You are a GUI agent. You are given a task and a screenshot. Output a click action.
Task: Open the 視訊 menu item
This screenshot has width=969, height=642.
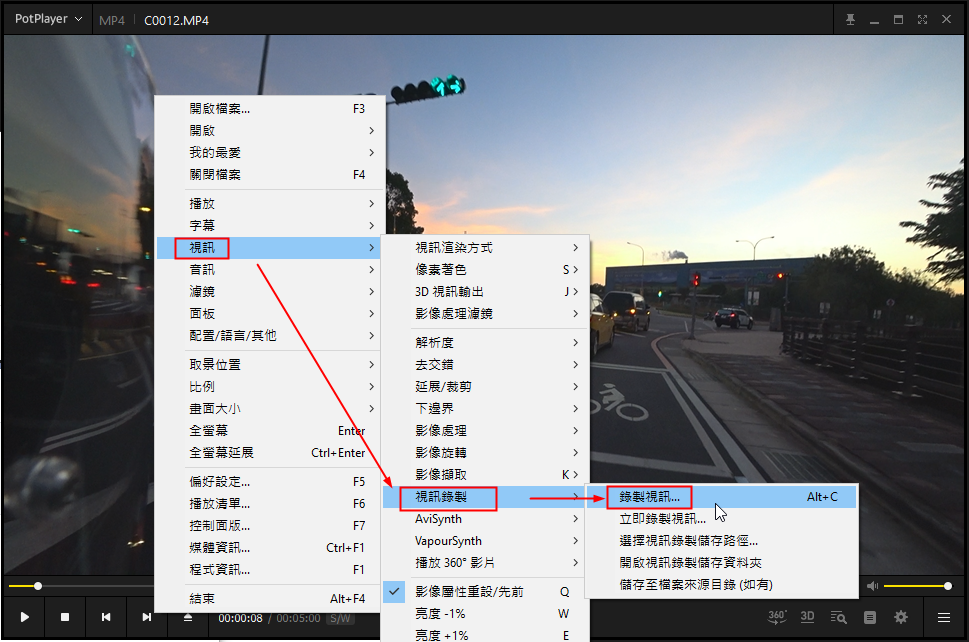point(270,248)
